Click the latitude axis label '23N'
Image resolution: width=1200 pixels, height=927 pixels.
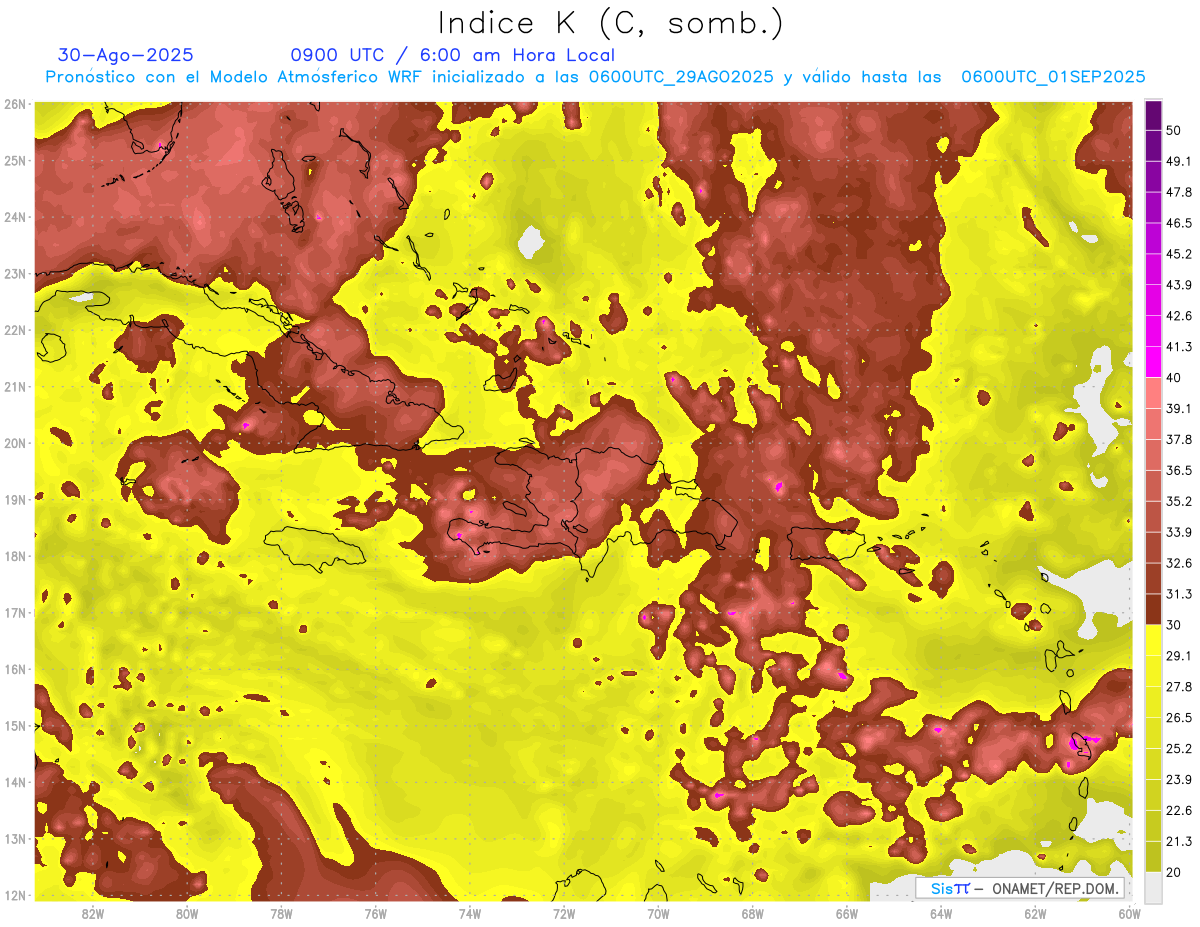[x=15, y=273]
